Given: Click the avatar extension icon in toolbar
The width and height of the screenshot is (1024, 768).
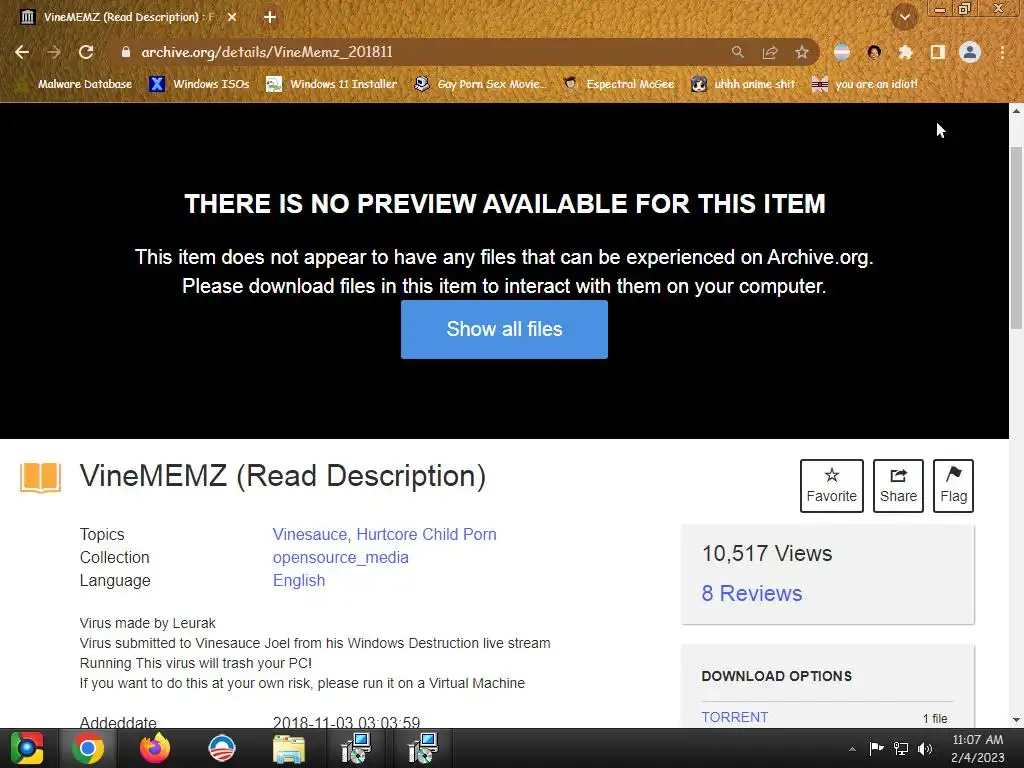Looking at the screenshot, I should point(874,52).
